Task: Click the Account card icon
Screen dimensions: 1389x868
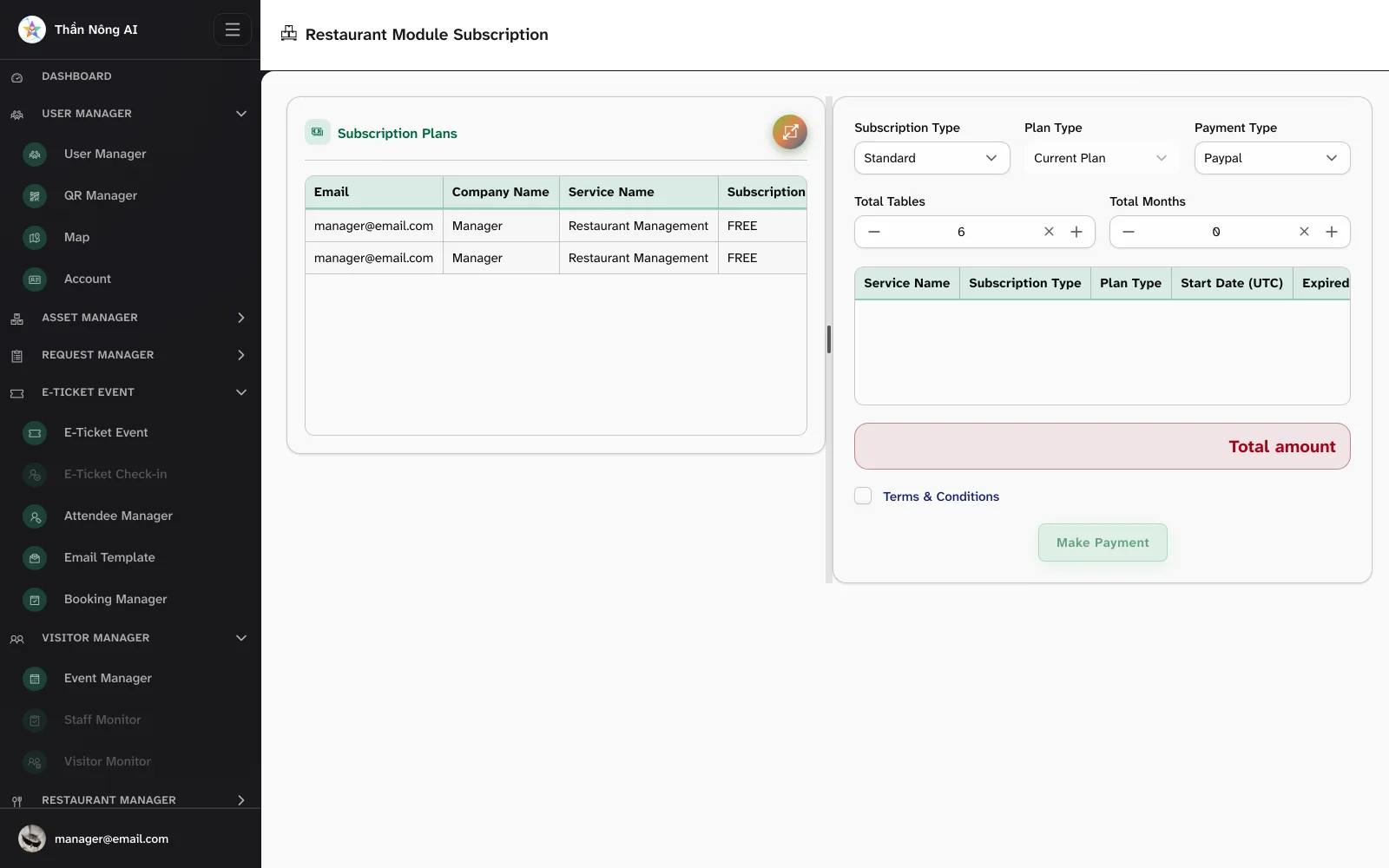Action: click(35, 279)
